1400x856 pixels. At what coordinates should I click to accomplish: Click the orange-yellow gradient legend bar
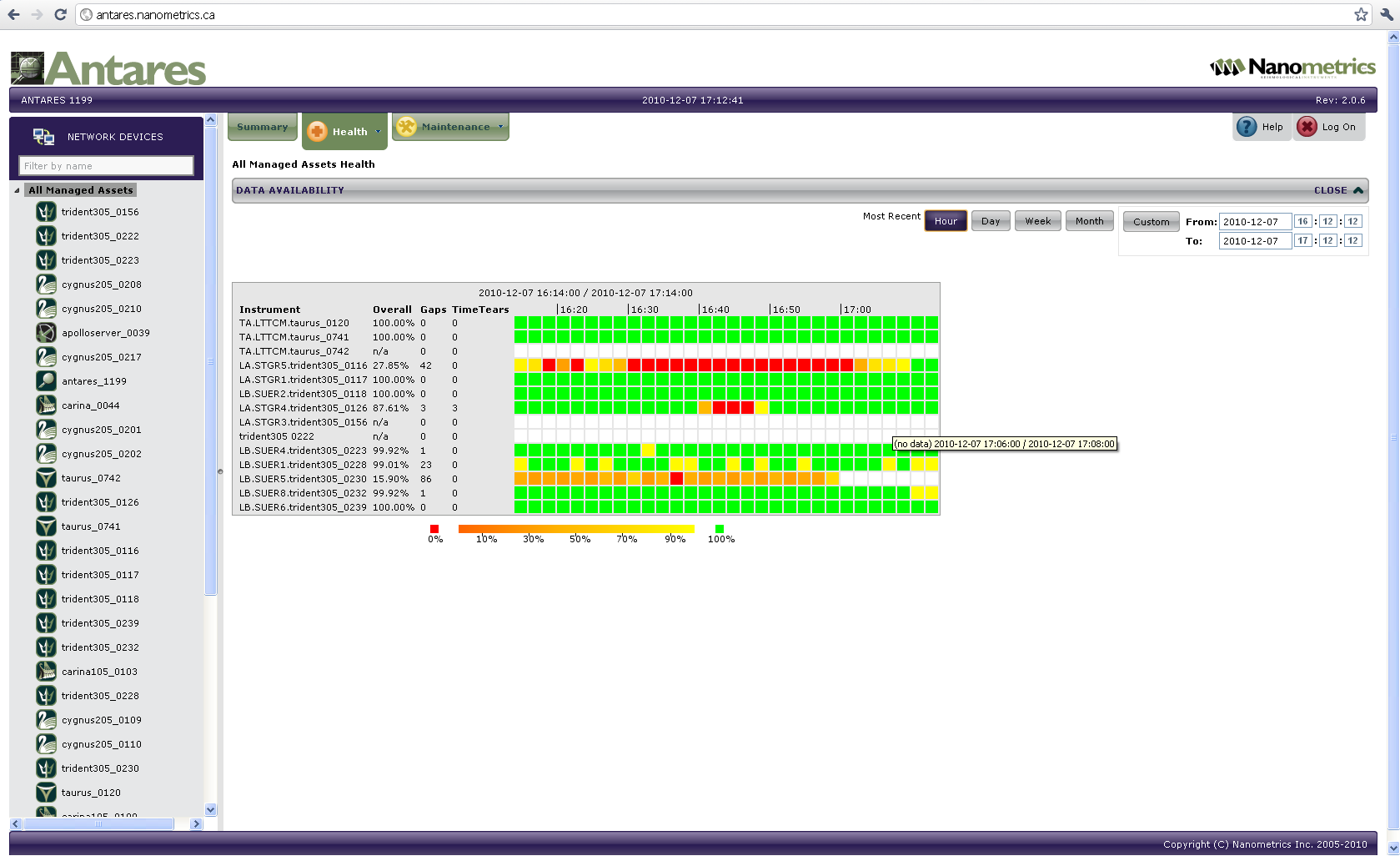click(576, 529)
